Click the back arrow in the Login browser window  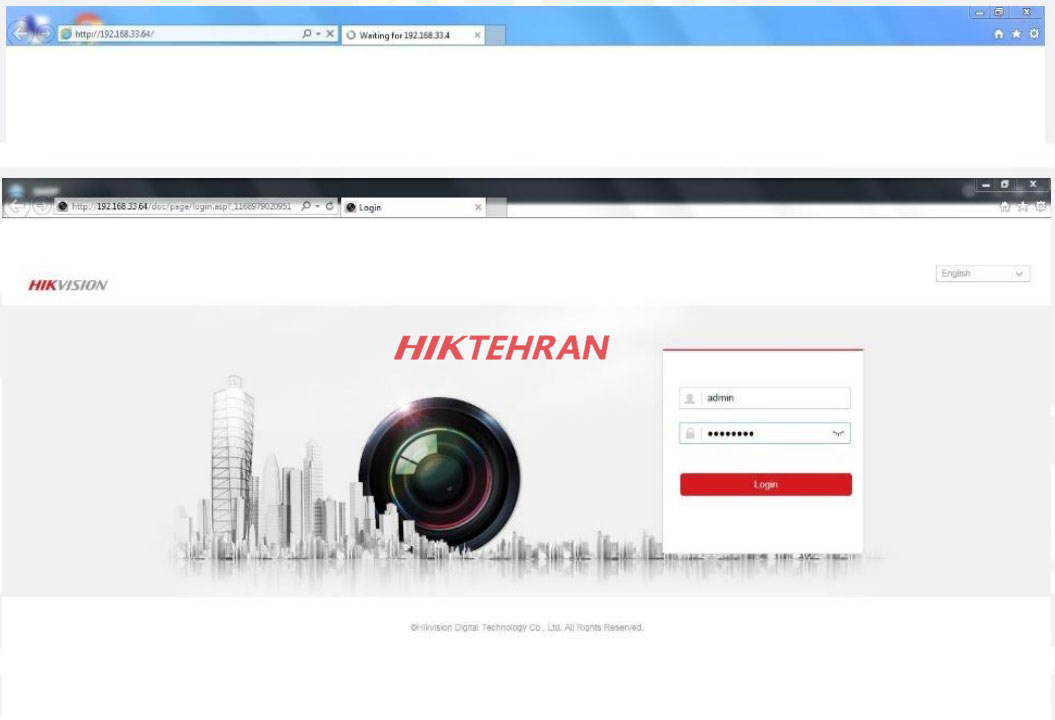[17, 207]
